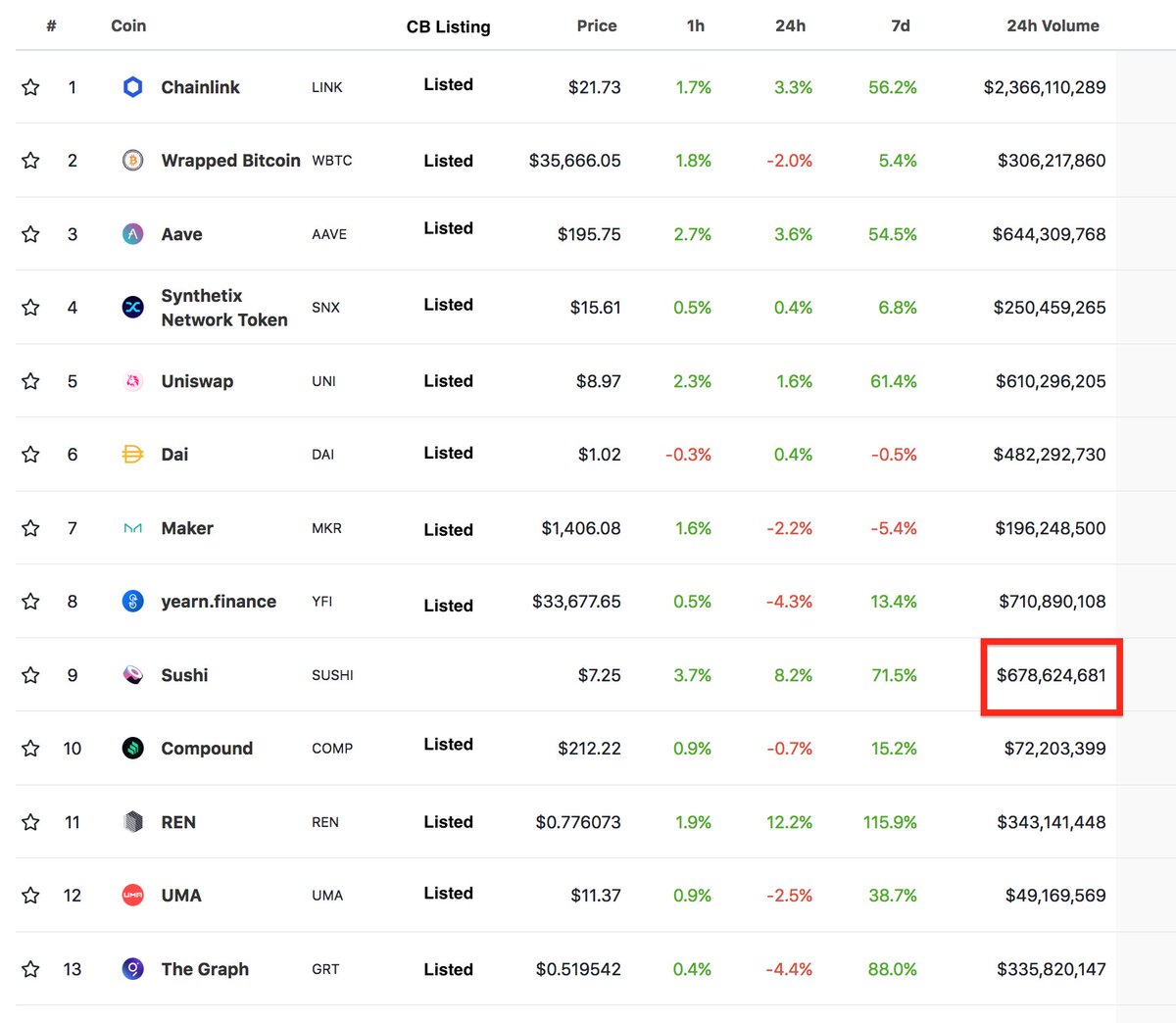The image size is (1176, 1023).
Task: Click the YFI ticker symbol
Action: [322, 602]
